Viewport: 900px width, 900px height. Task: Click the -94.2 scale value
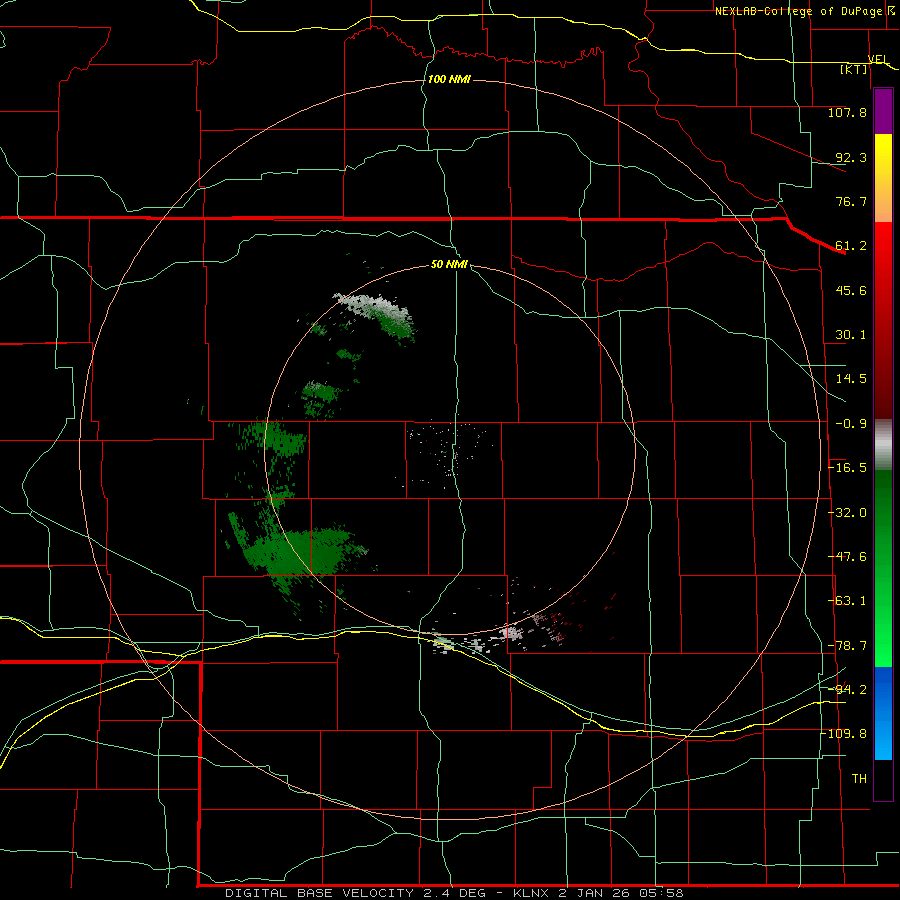[x=847, y=690]
